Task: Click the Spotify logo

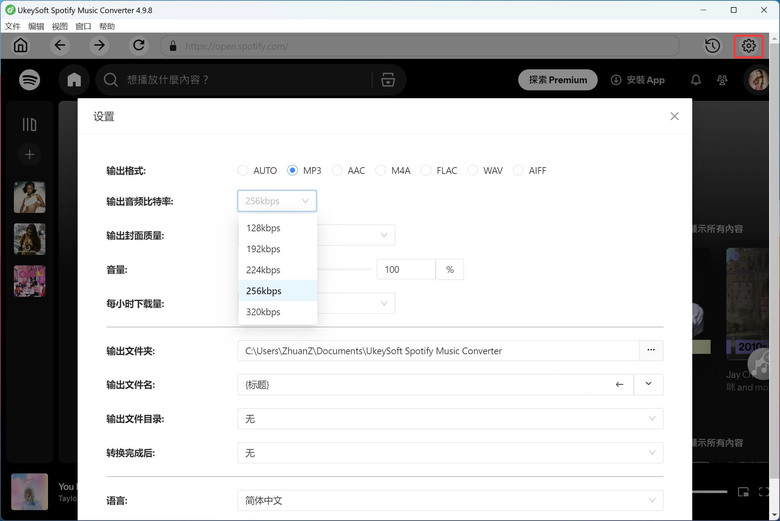Action: (x=29, y=80)
